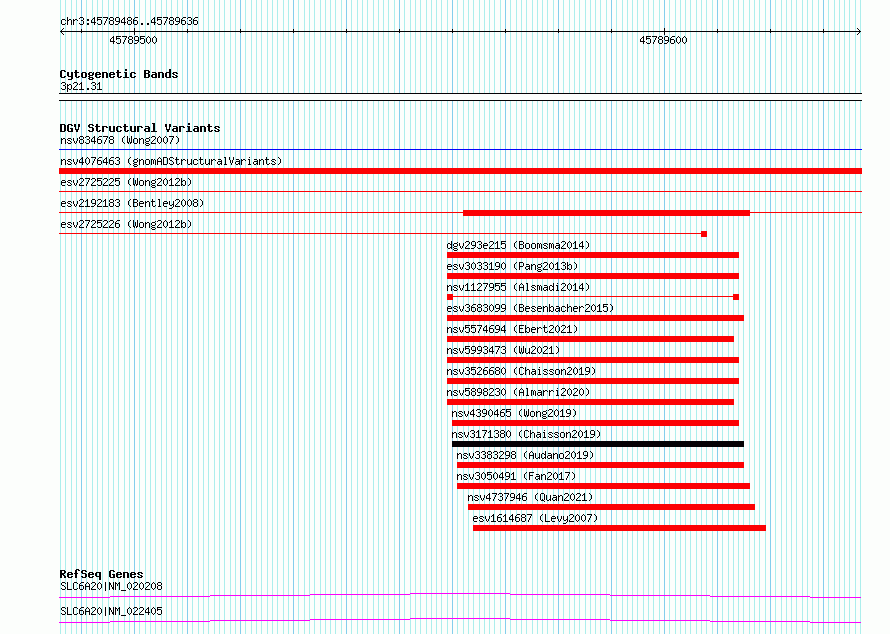The image size is (890, 634).
Task: Click red bar under esv3033190 (Pang2013b)
Action: 593,276
